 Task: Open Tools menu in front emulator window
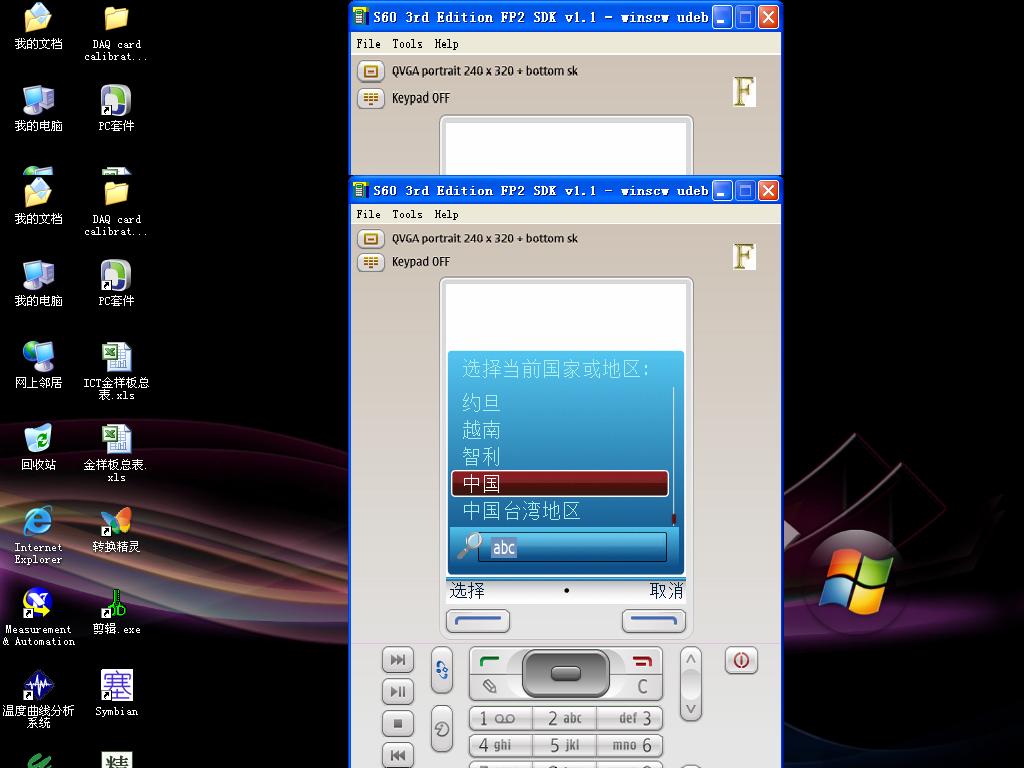(408, 214)
